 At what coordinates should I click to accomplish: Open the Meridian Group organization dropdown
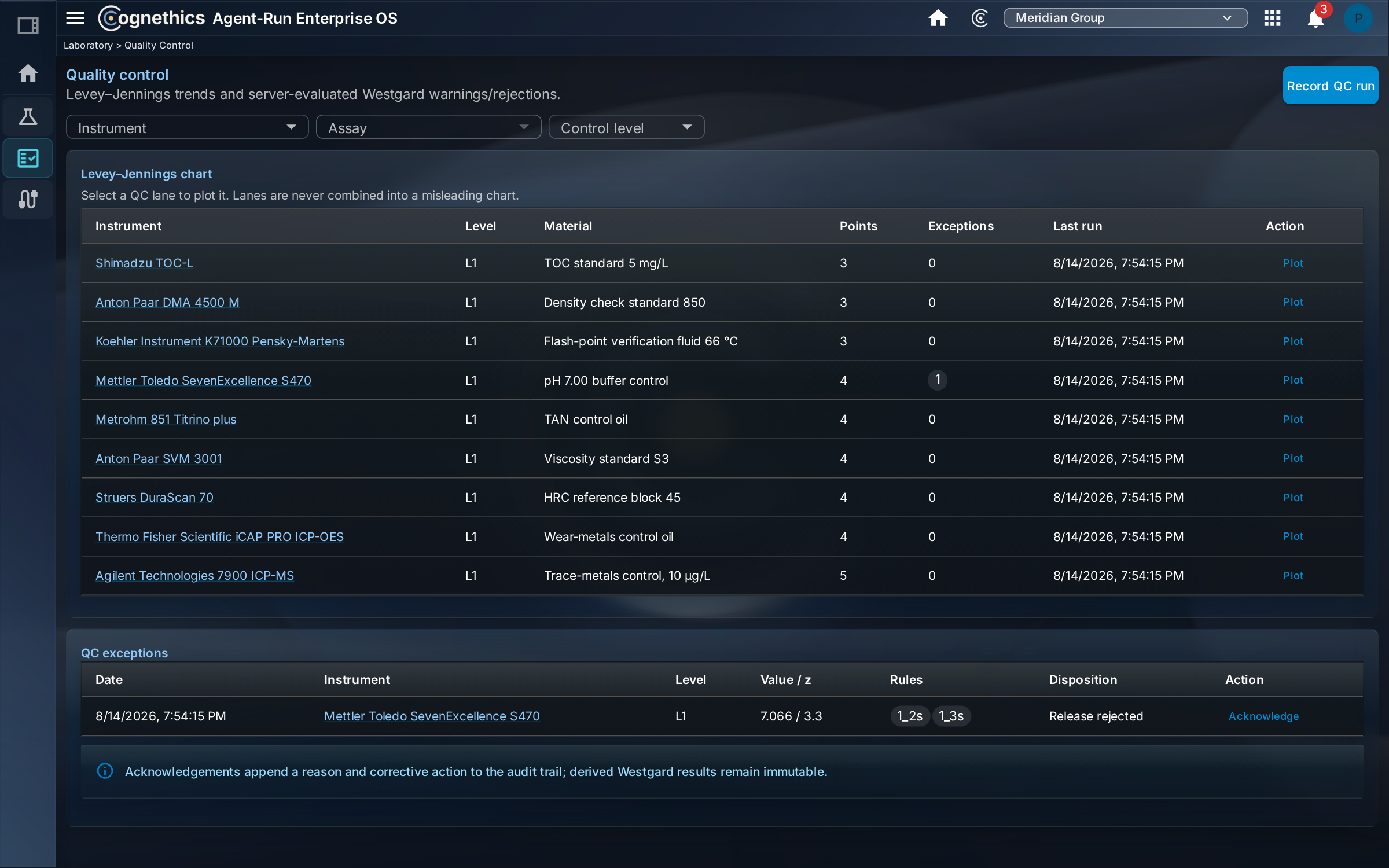1125,18
